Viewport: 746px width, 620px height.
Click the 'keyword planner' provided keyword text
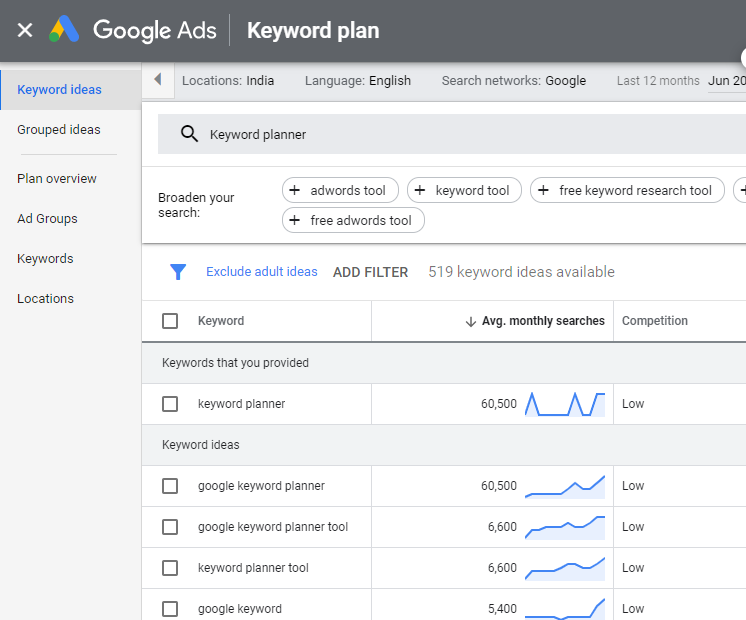tap(241, 403)
